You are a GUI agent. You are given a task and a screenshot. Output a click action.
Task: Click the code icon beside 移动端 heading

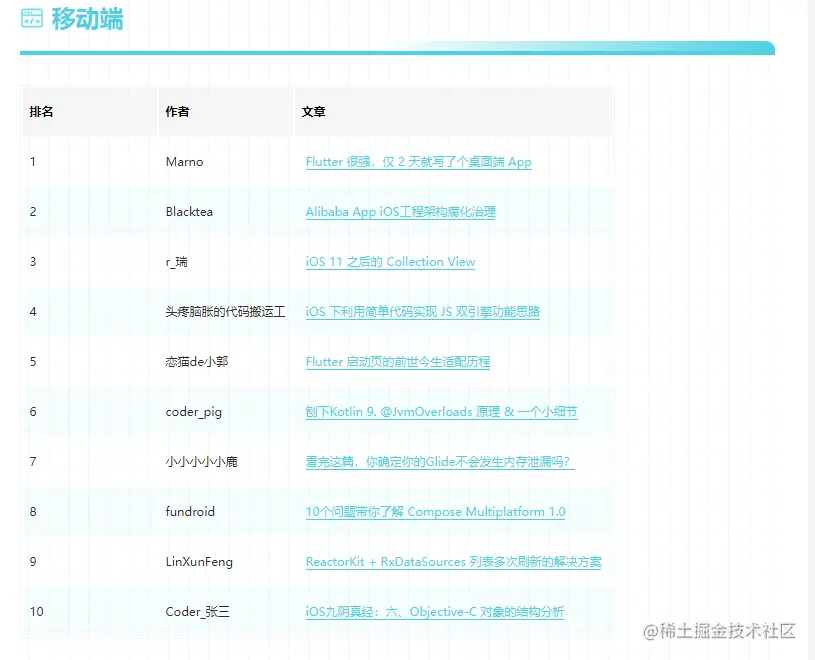(x=32, y=18)
